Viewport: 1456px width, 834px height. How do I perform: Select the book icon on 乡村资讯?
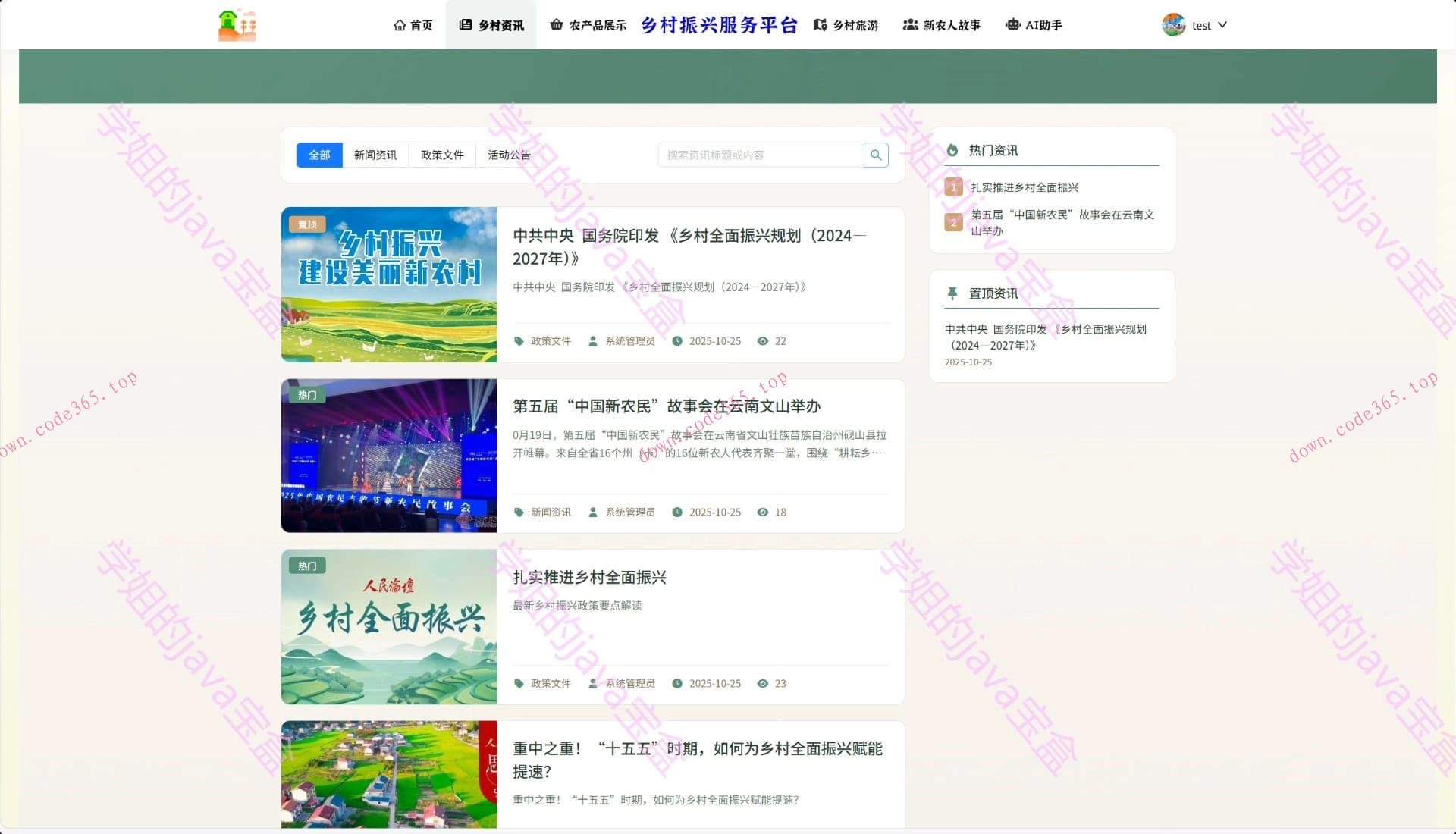[464, 25]
